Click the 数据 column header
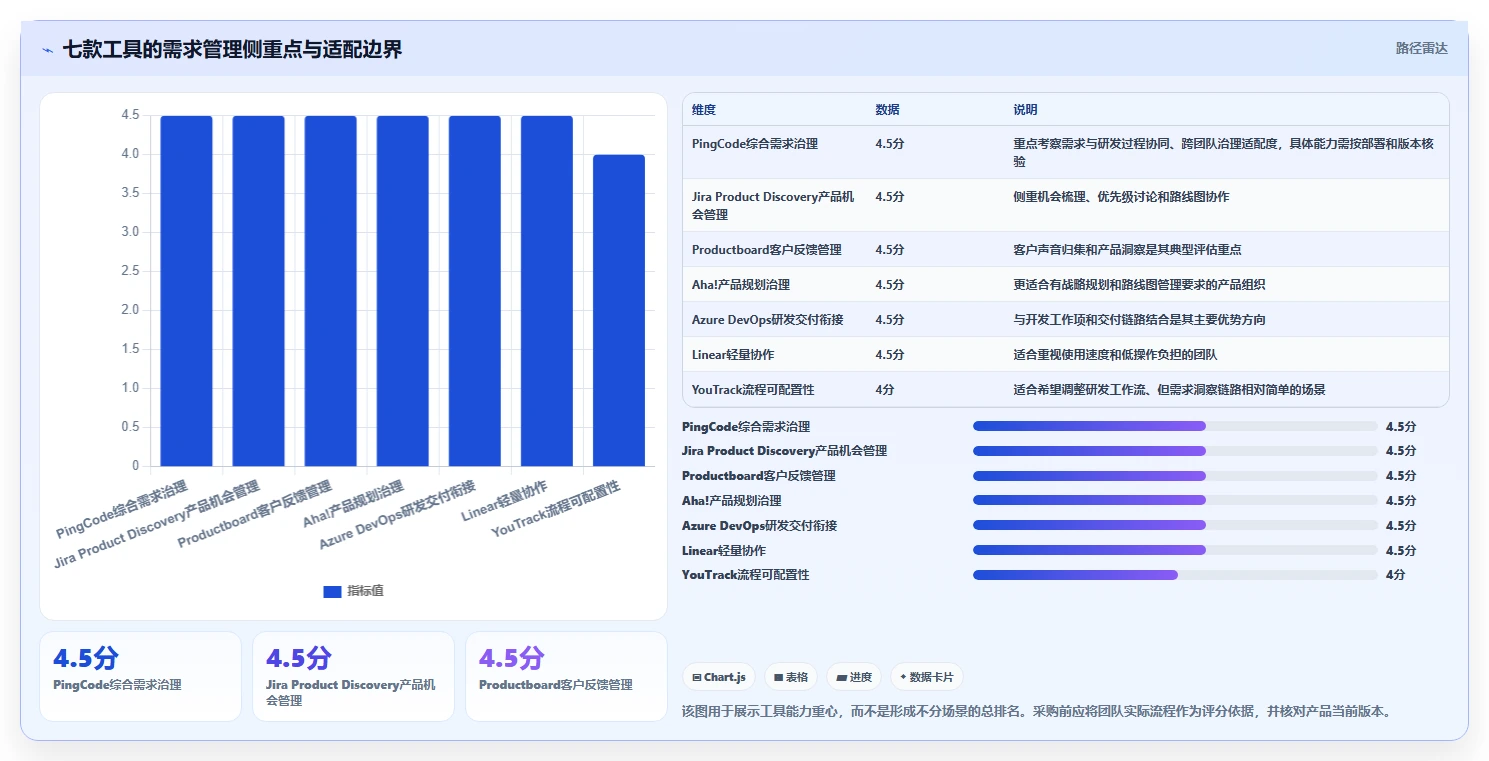1489x761 pixels. 887,110
